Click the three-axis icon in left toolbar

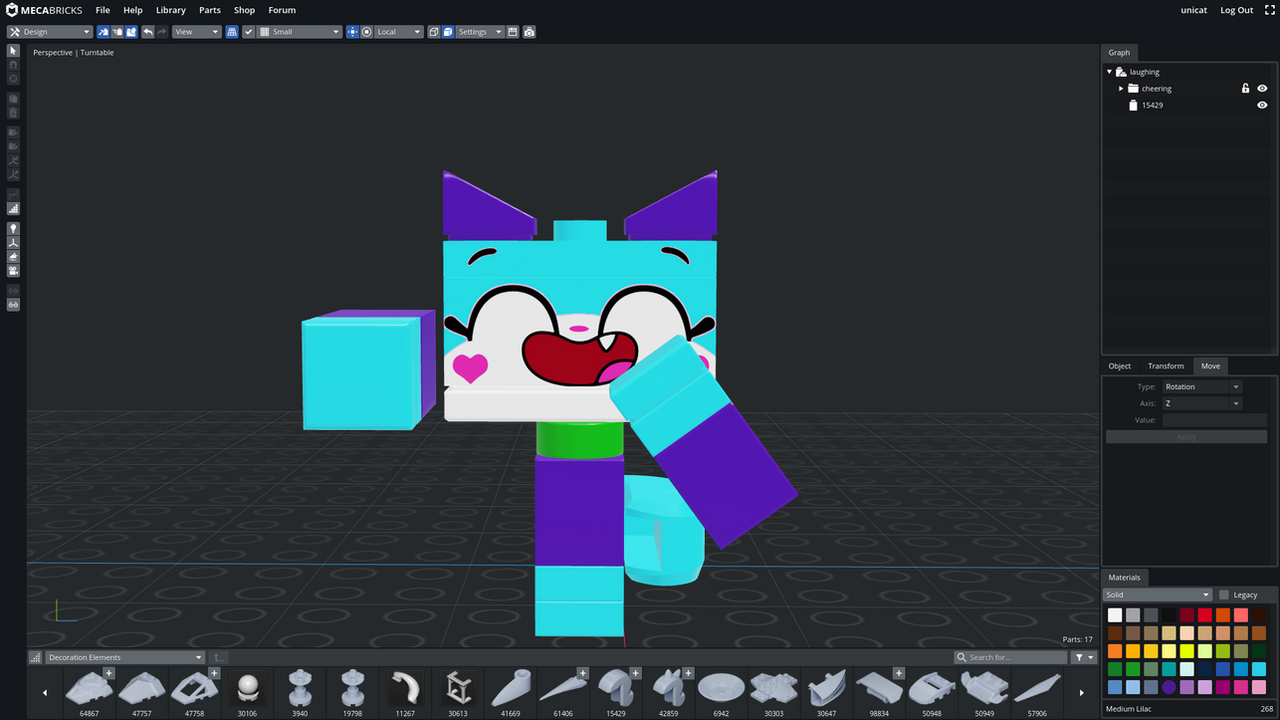point(14,243)
